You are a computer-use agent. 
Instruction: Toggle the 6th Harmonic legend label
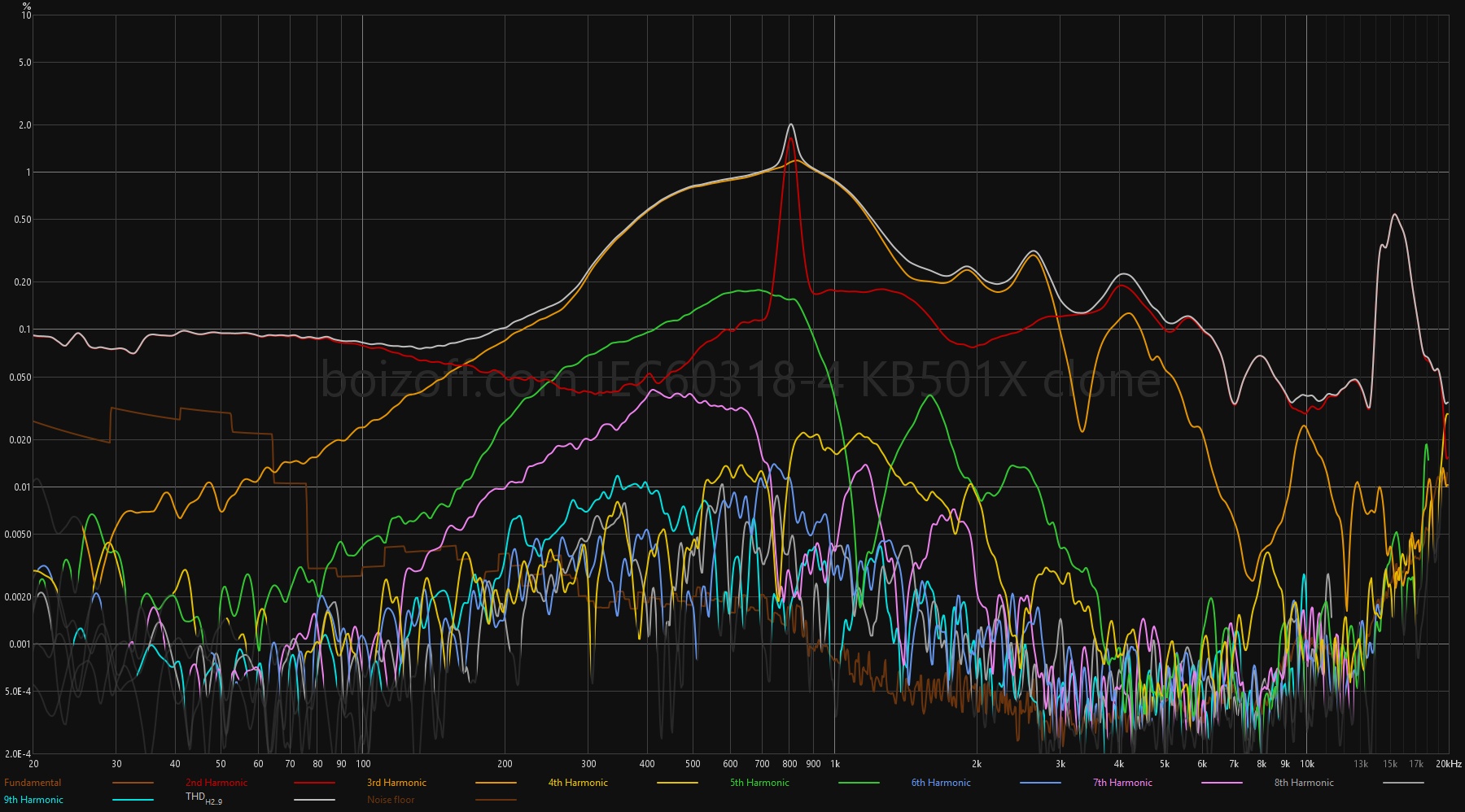pos(941,783)
